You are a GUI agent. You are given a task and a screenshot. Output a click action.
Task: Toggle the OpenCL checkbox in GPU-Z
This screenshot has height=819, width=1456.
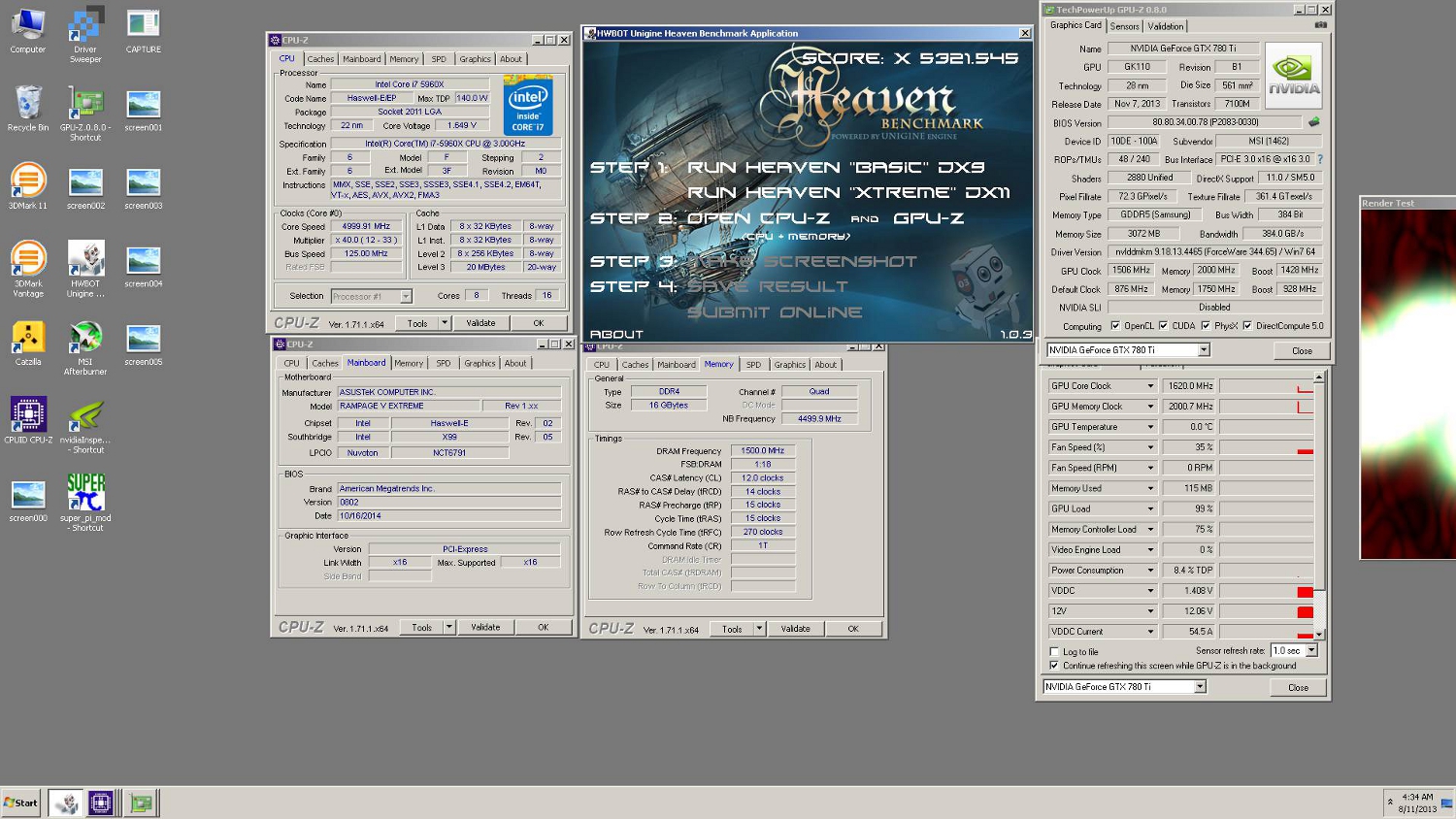pos(1114,326)
